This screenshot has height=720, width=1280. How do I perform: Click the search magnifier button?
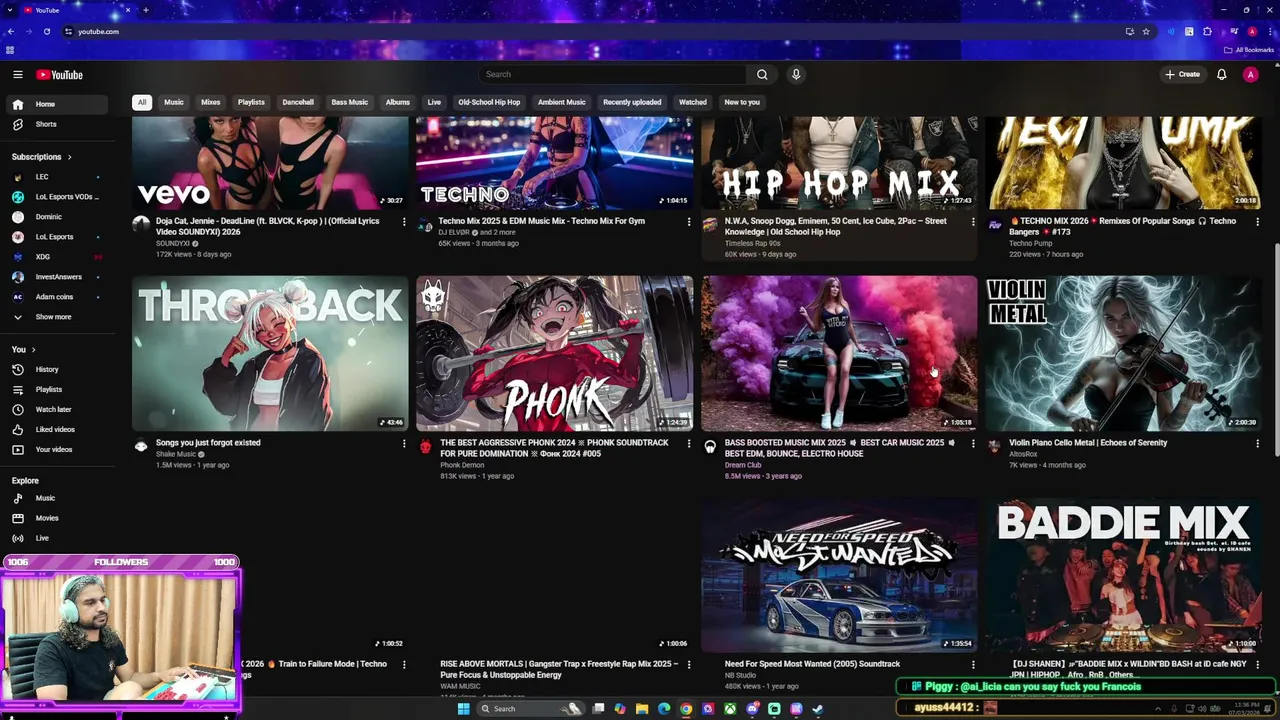click(x=762, y=74)
